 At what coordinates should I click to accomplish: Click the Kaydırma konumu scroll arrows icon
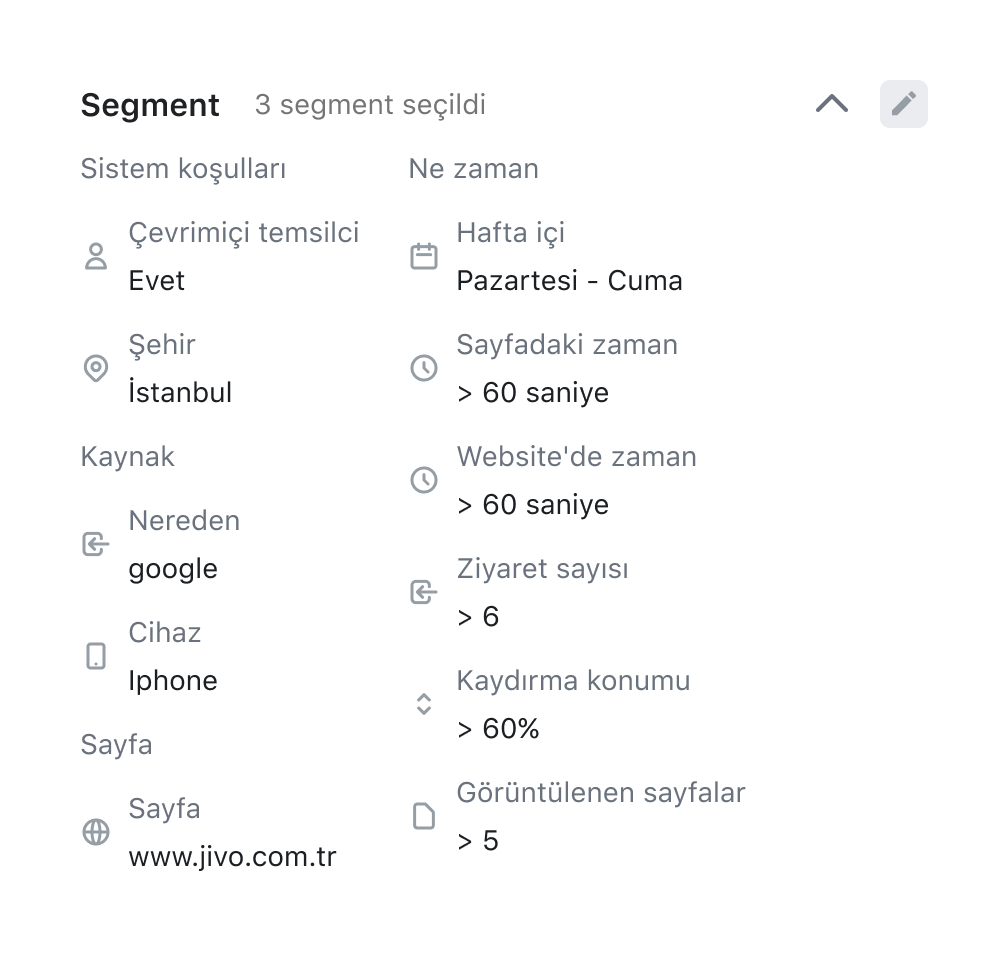(x=424, y=704)
